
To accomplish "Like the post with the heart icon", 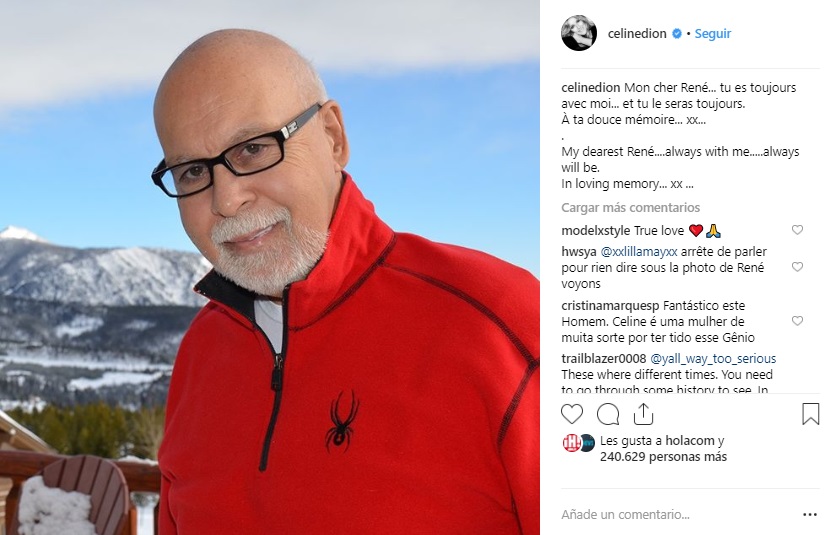I will (x=572, y=415).
